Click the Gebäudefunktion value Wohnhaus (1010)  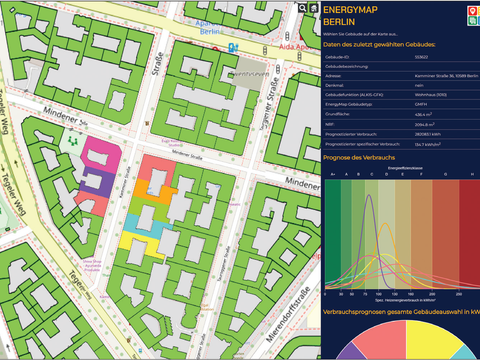pyautogui.click(x=431, y=95)
